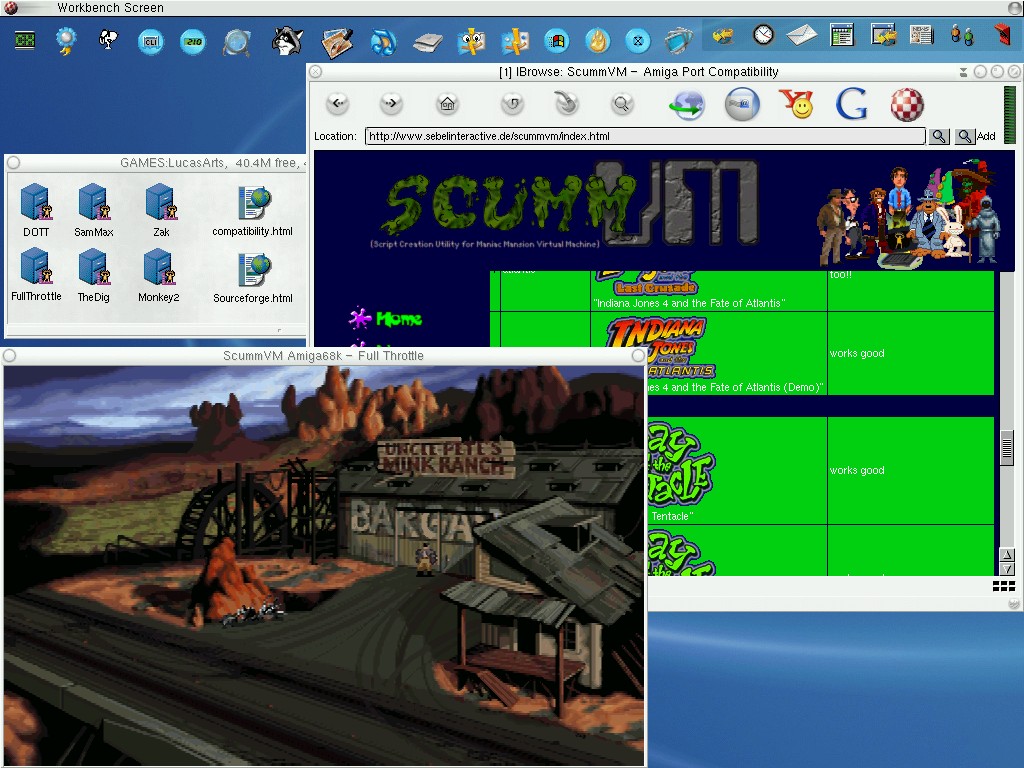
Task: Open the envelope mail icon in the dock
Action: pyautogui.click(x=801, y=35)
